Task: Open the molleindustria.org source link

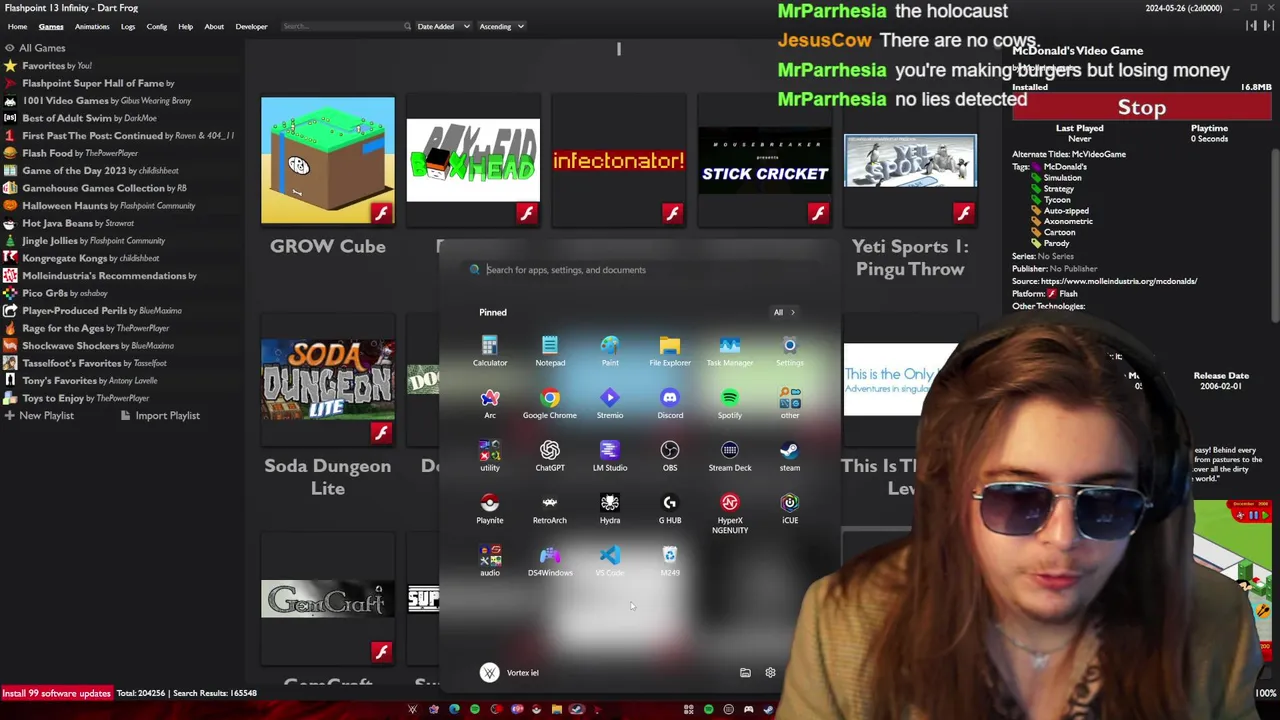Action: [1119, 282]
